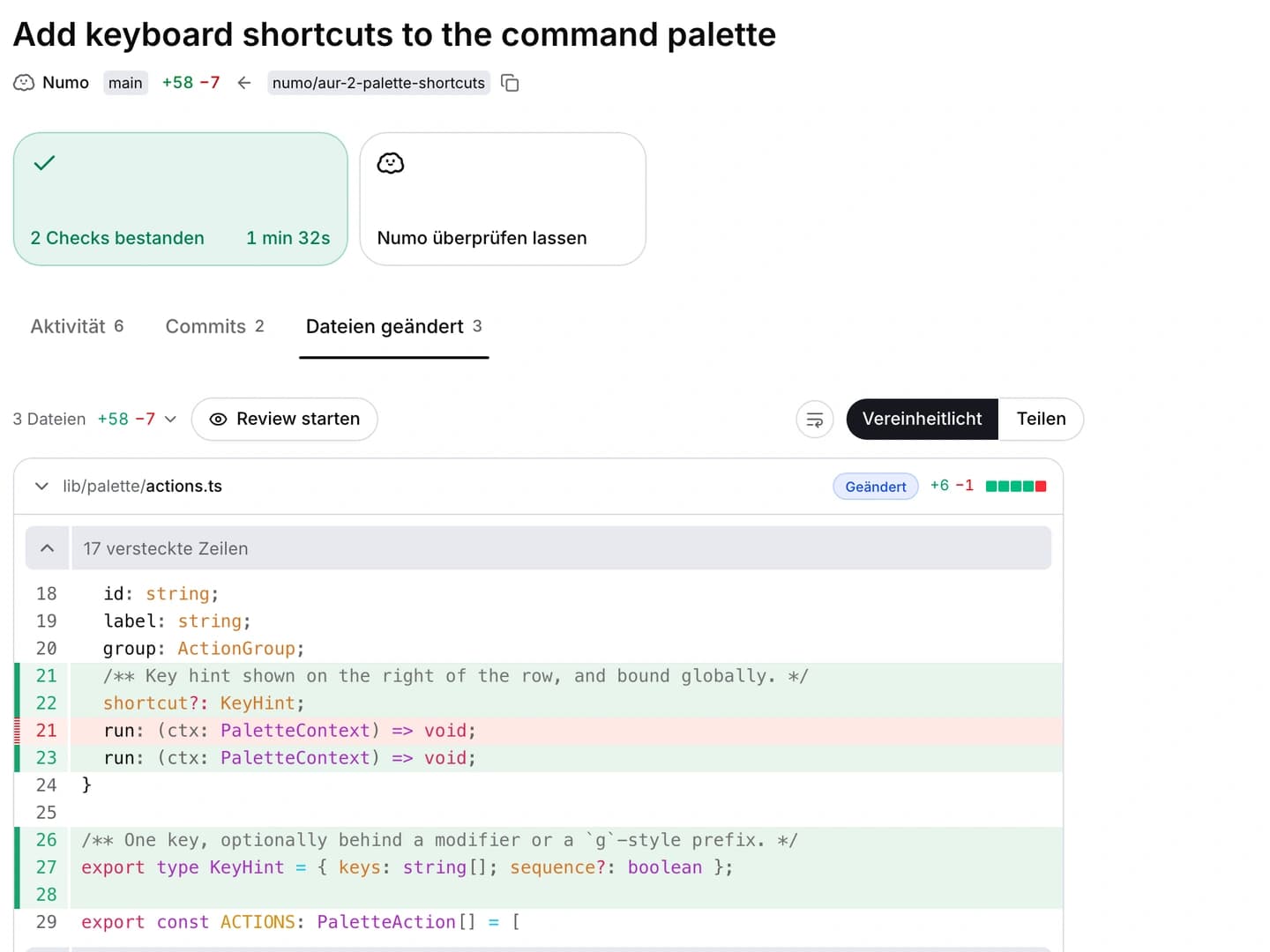Viewport: 1270px width, 952px height.
Task: Click Numo überprüfen lassen card
Action: pyautogui.click(x=503, y=199)
